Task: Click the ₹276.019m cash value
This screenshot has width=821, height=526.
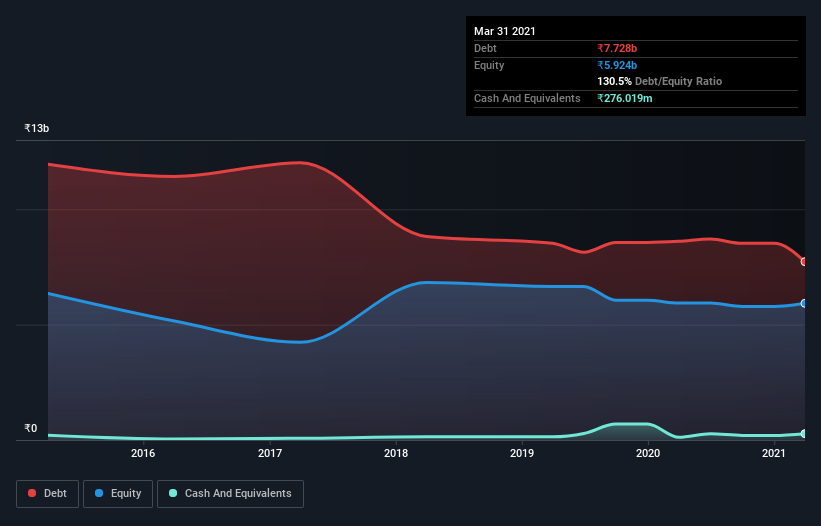Action: coord(625,98)
